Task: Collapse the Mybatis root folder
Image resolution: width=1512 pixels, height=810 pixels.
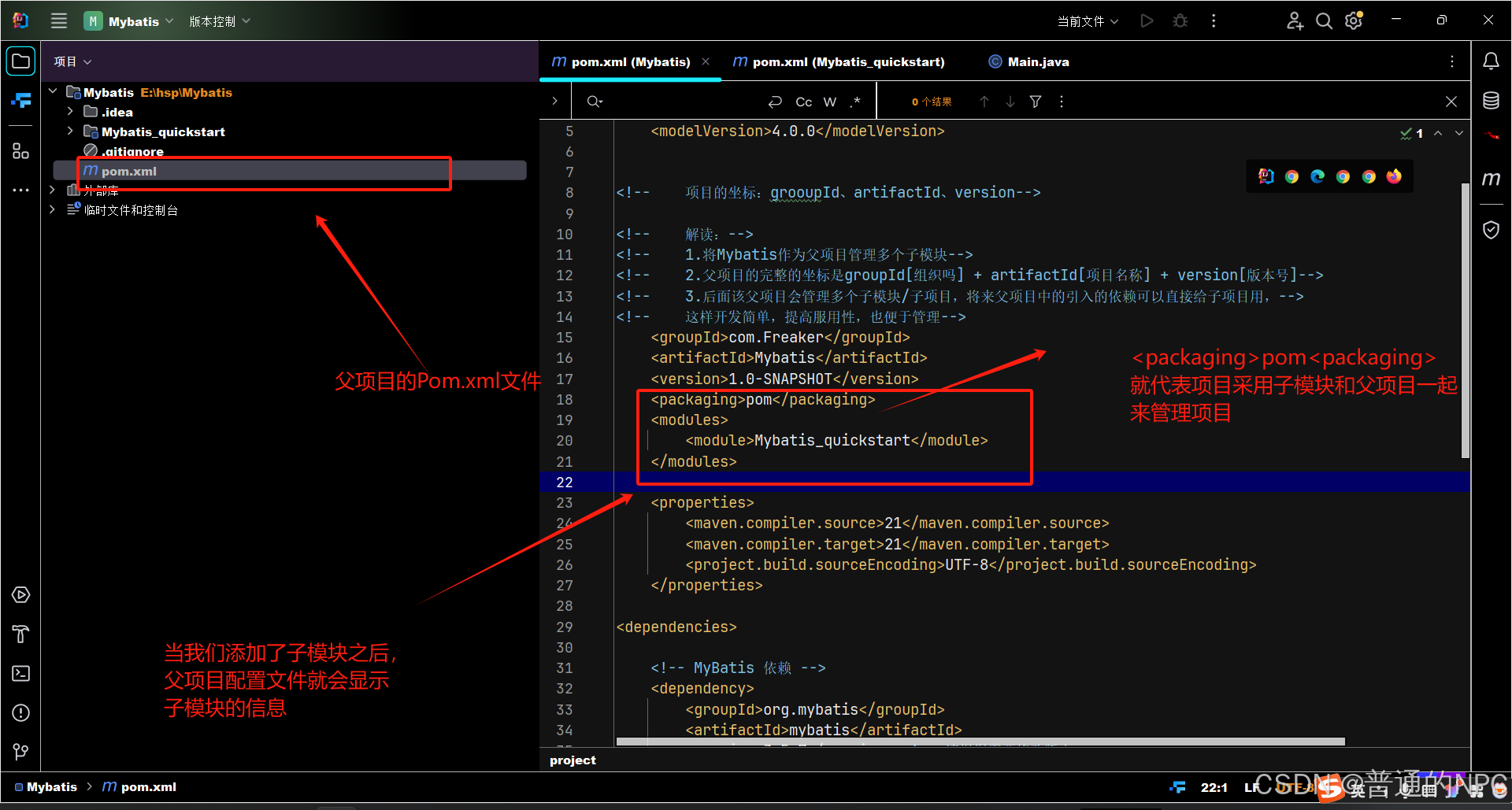Action: pos(53,92)
